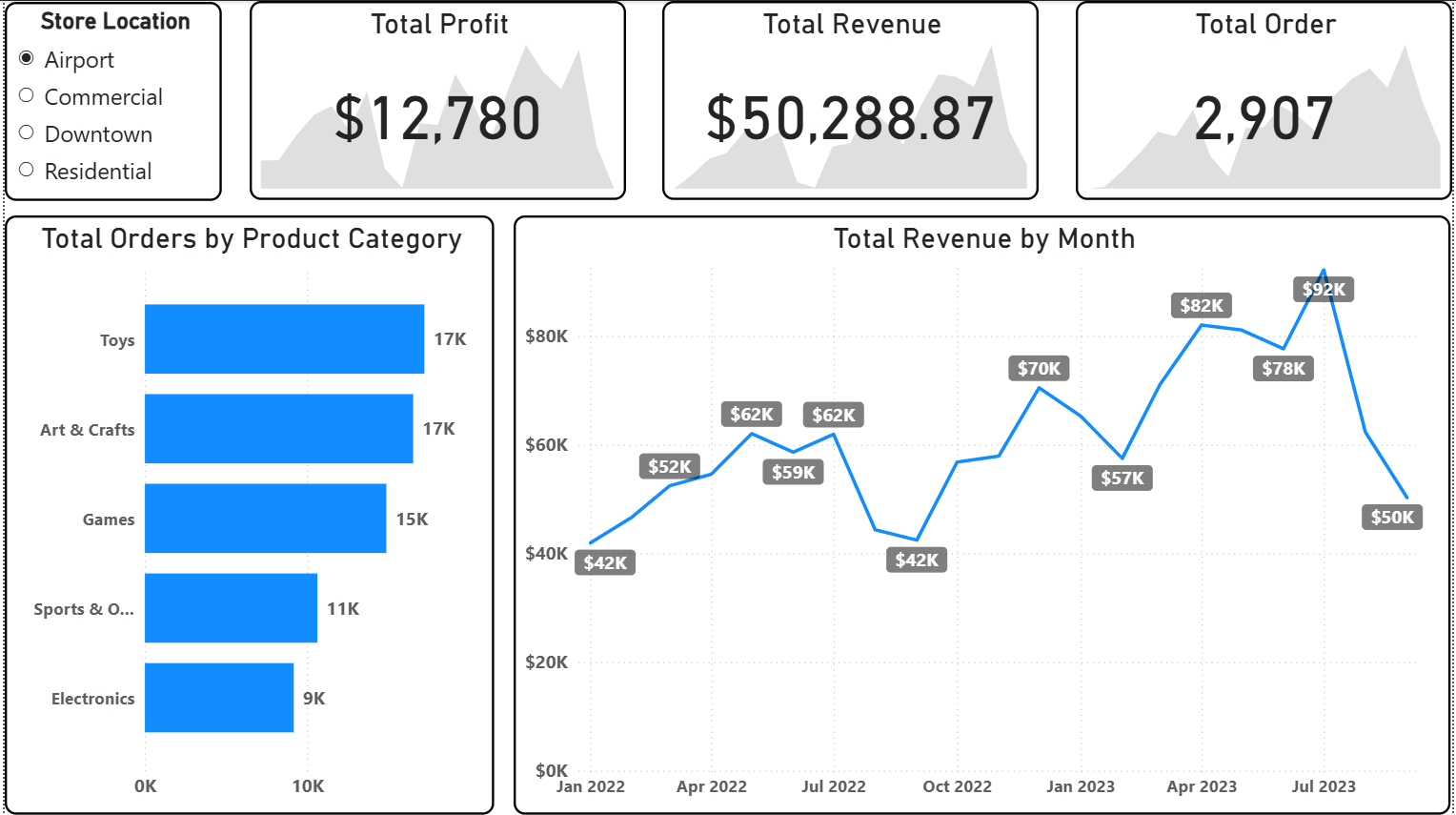The width and height of the screenshot is (1456, 815).
Task: Click the Total Revenue card showing $50,288.87
Action: [850, 100]
